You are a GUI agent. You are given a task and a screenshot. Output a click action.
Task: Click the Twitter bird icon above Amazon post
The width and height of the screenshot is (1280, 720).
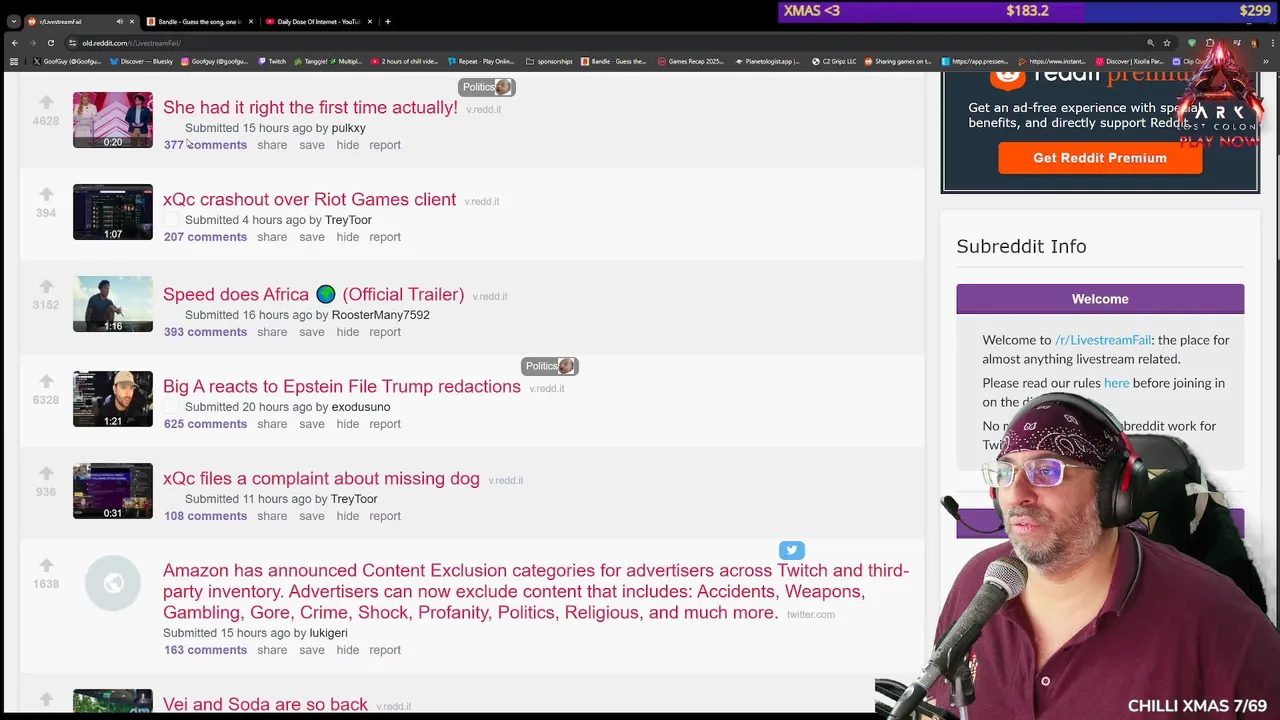point(792,550)
